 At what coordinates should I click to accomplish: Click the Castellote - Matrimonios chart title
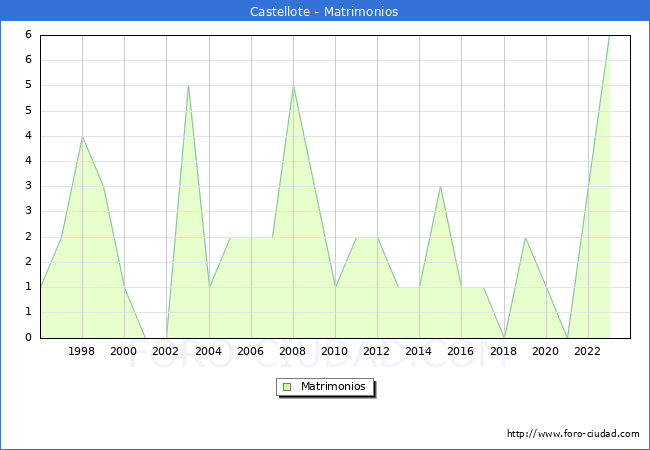324,12
